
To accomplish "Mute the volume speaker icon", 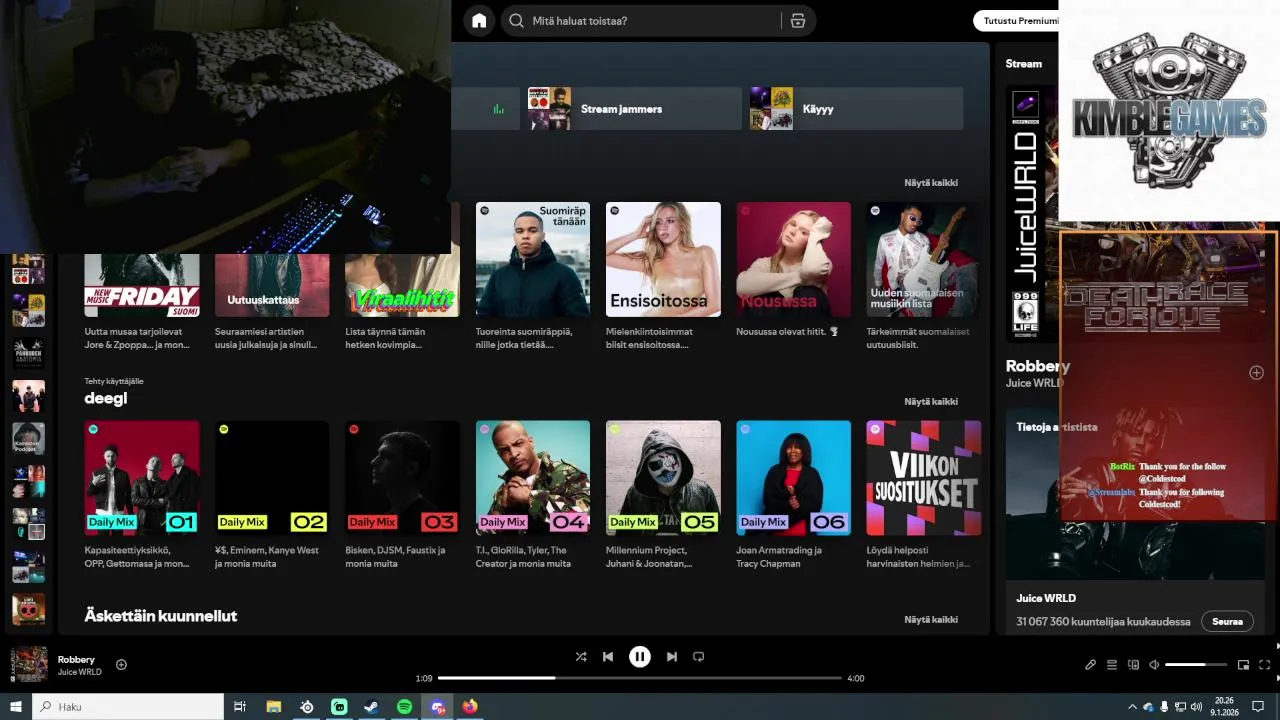I will coord(1154,665).
